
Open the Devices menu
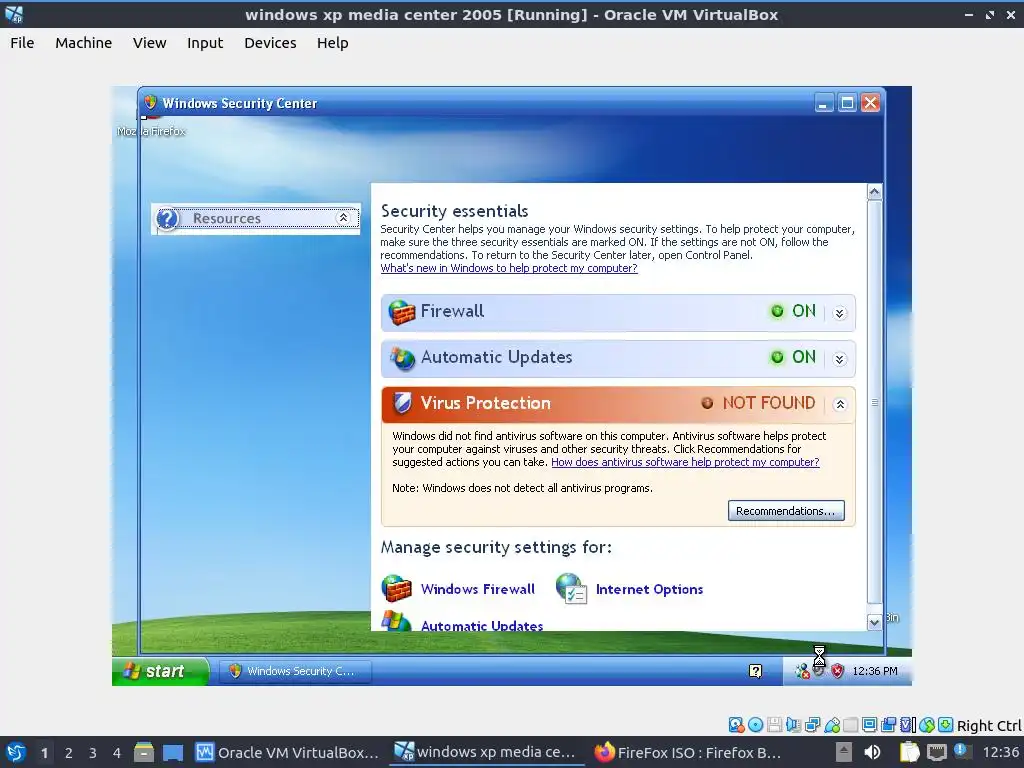(270, 43)
